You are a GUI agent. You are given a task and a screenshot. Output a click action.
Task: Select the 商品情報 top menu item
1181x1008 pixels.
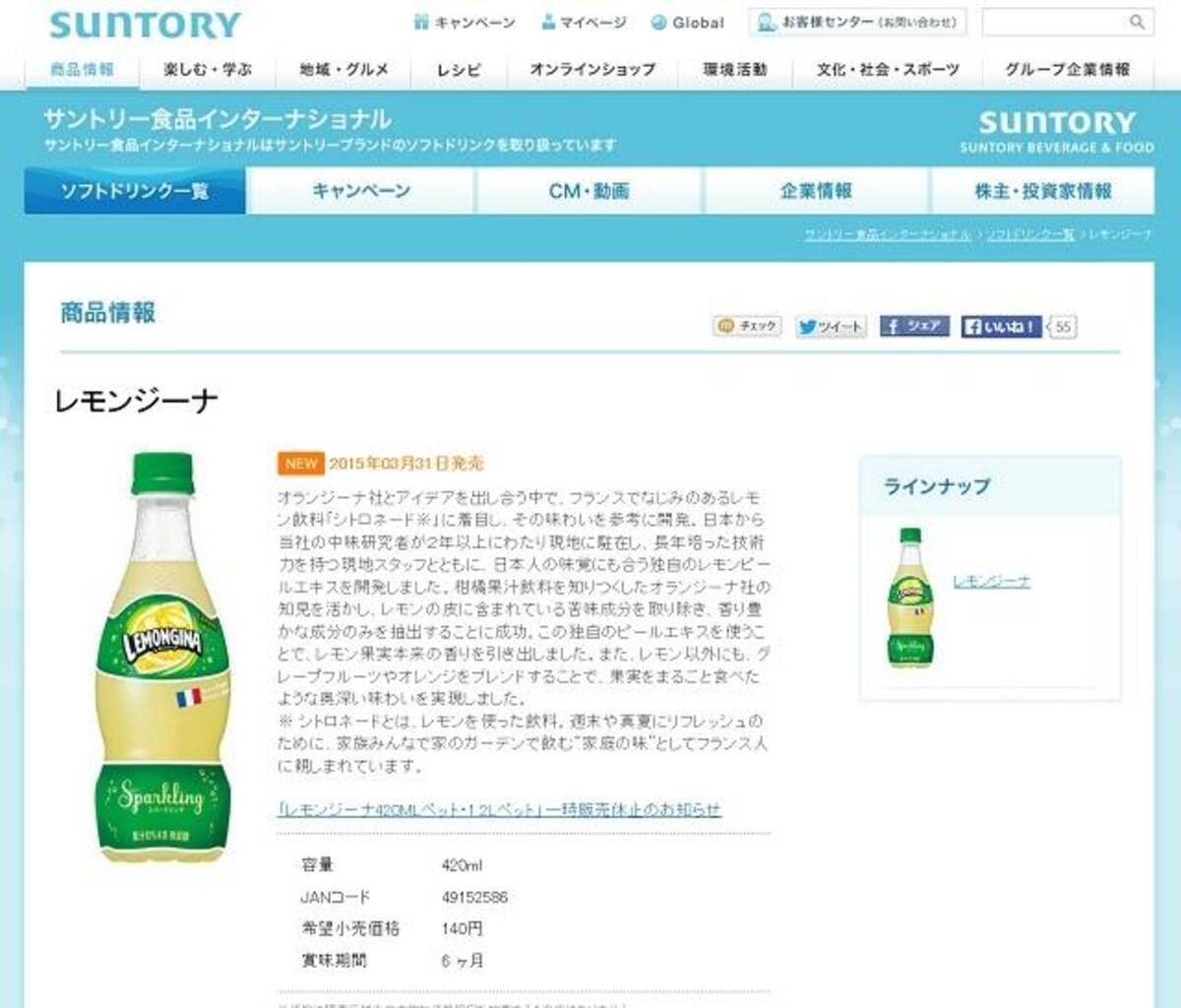(82, 69)
